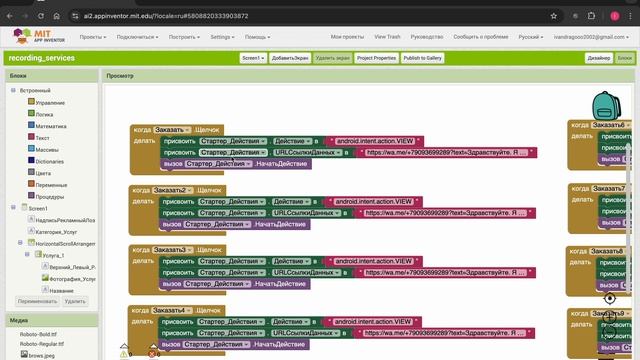Select HorizontalScrollArrangement component
Image resolution: width=640 pixels, height=360 pixels.
(65, 244)
